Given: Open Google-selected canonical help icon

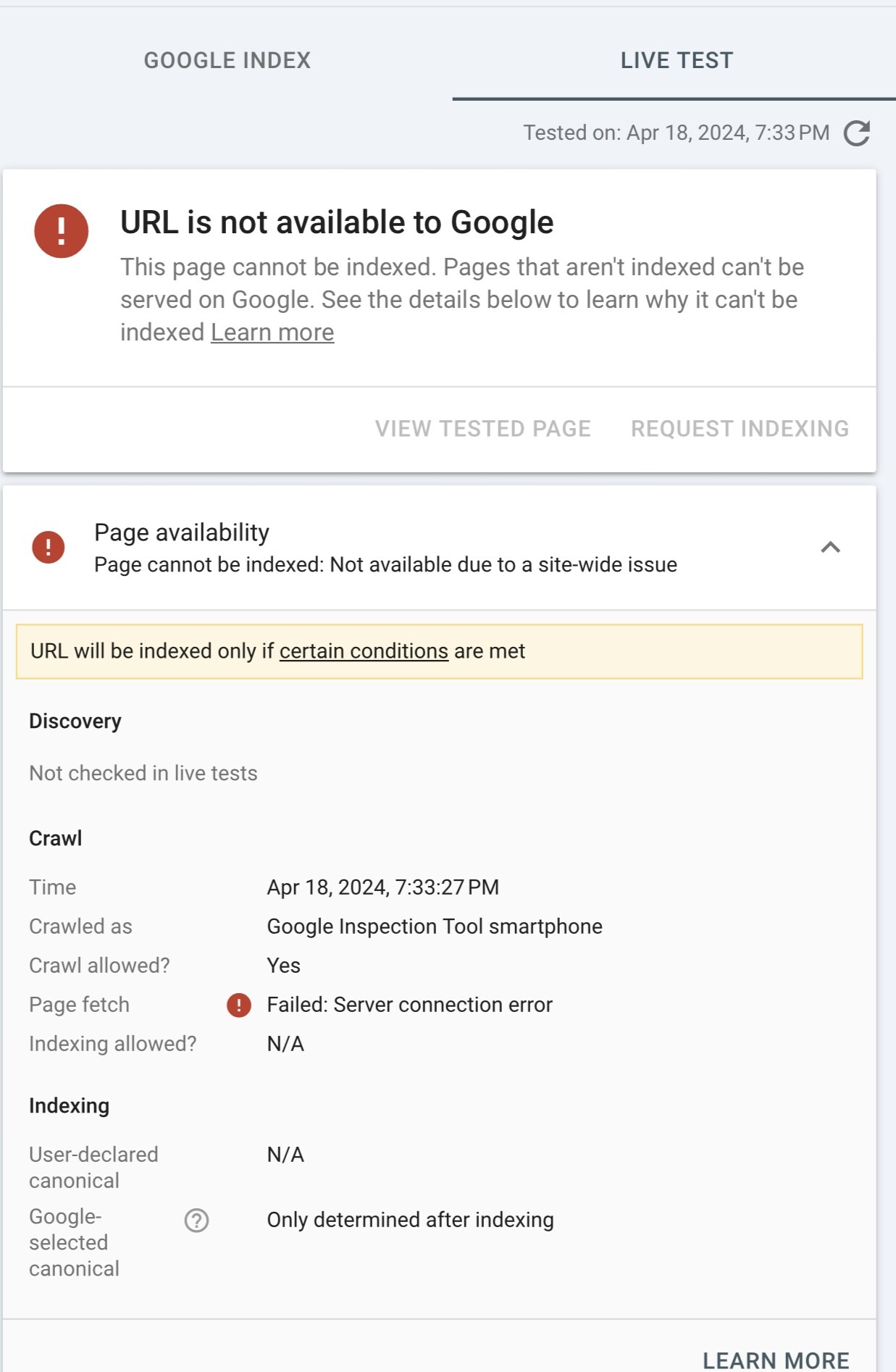Looking at the screenshot, I should [x=196, y=1221].
